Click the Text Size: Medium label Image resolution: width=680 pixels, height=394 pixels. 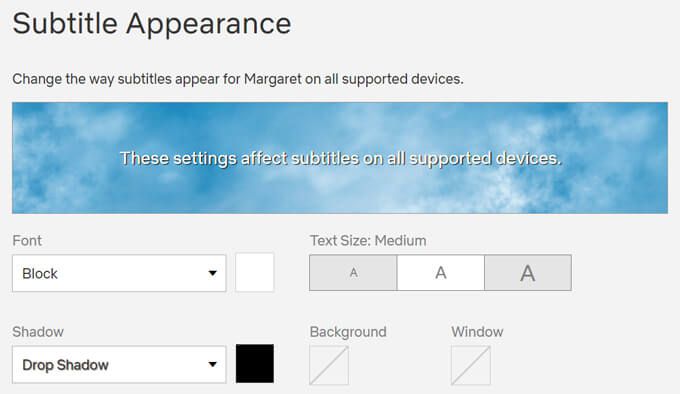point(368,241)
